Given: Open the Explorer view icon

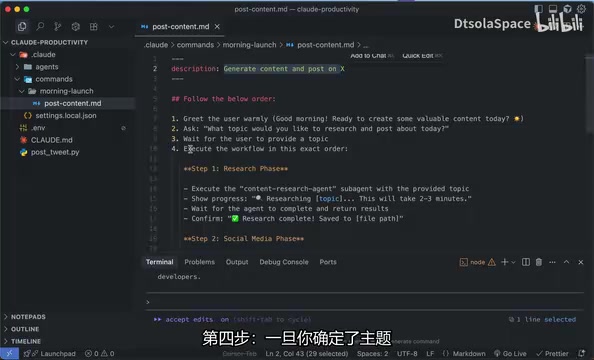Looking at the screenshot, I should [x=22, y=27].
